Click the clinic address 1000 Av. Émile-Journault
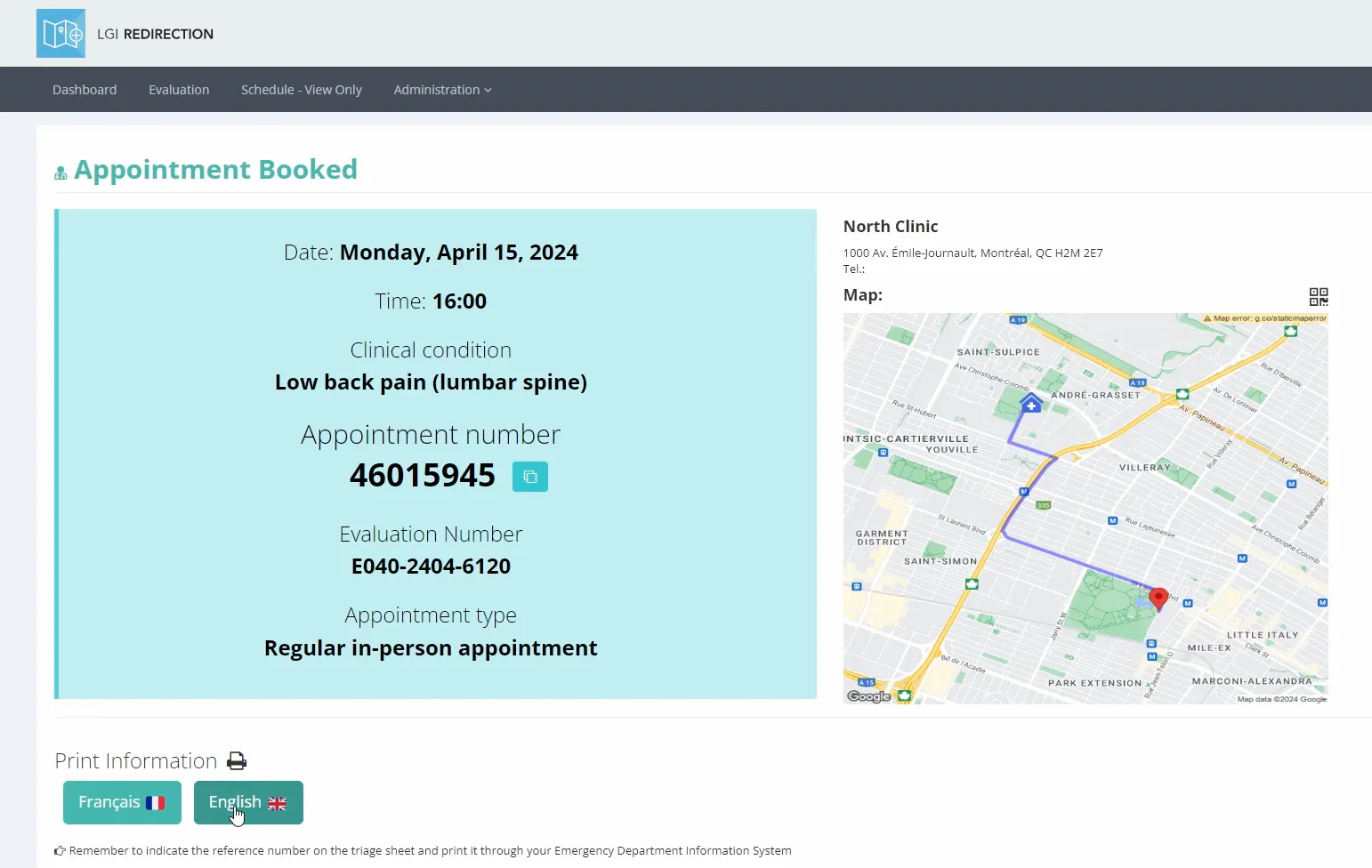 (x=973, y=253)
